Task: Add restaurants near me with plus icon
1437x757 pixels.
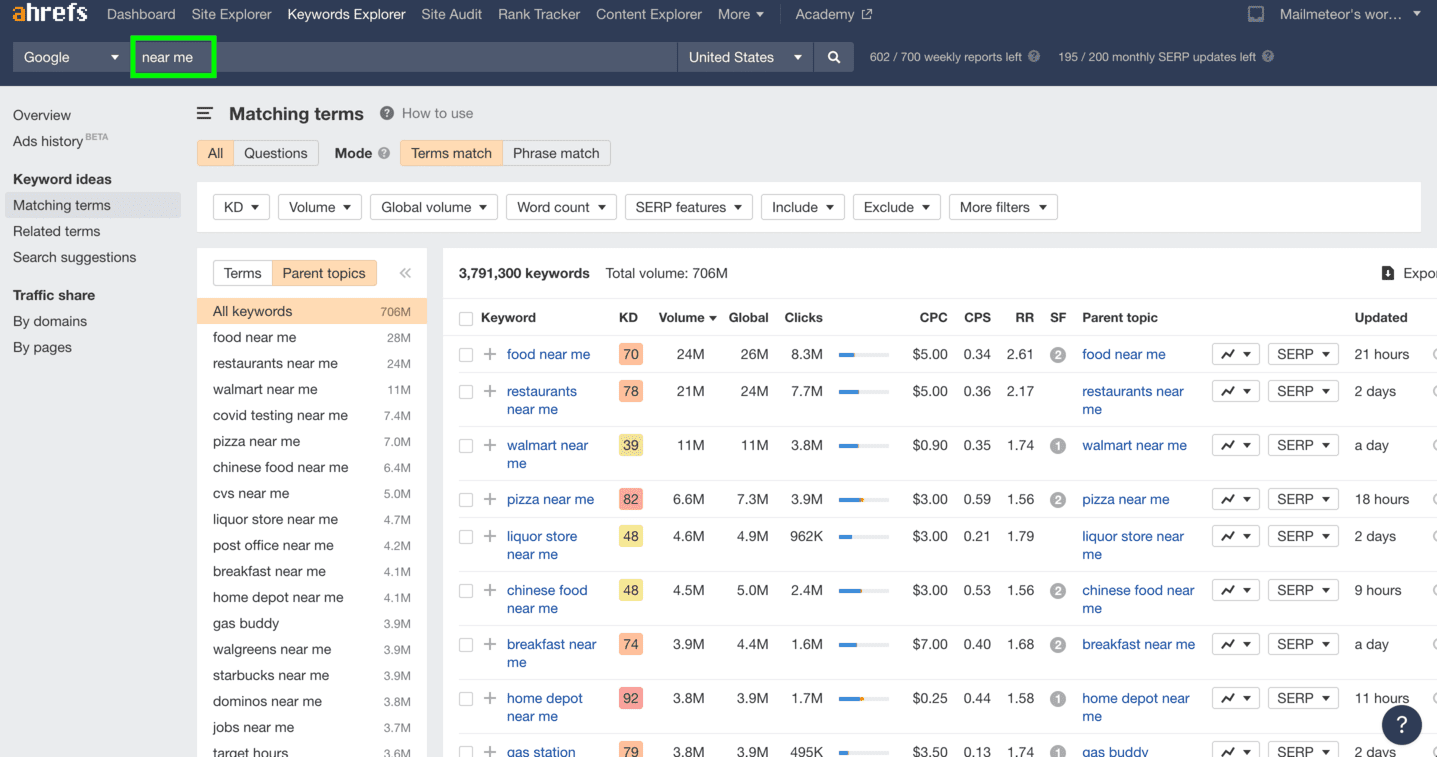Action: point(489,391)
